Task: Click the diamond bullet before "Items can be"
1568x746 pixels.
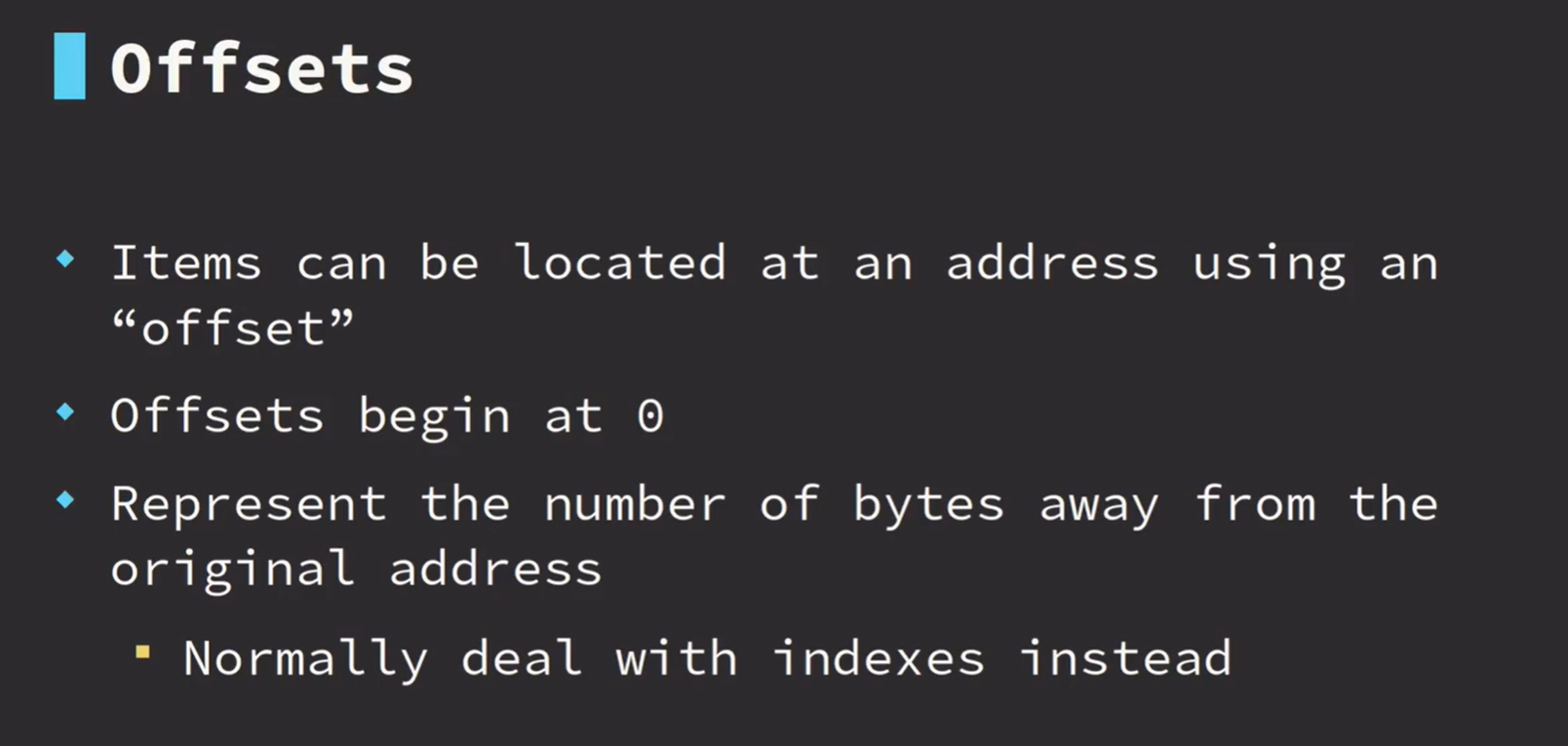Action: (x=66, y=258)
